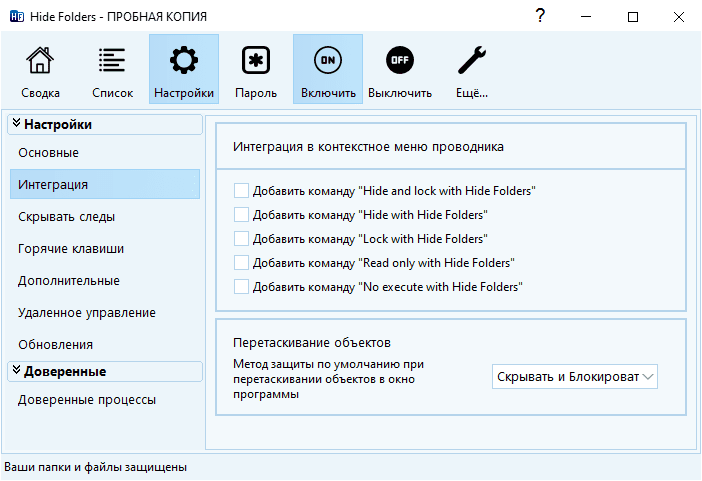
Task: Open Доверенные процессы page
Action: click(105, 400)
